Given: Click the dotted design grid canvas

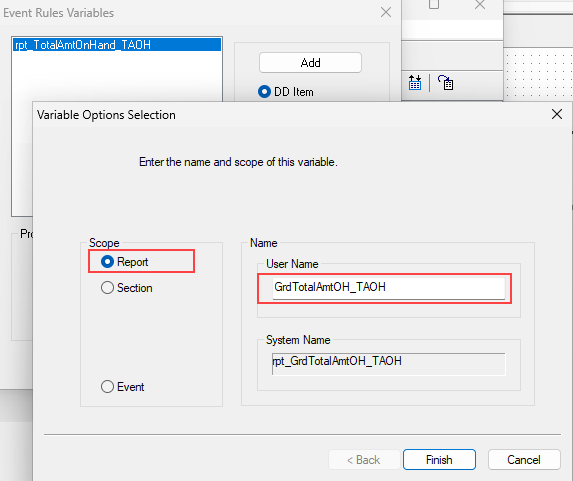Looking at the screenshot, I should (539, 75).
